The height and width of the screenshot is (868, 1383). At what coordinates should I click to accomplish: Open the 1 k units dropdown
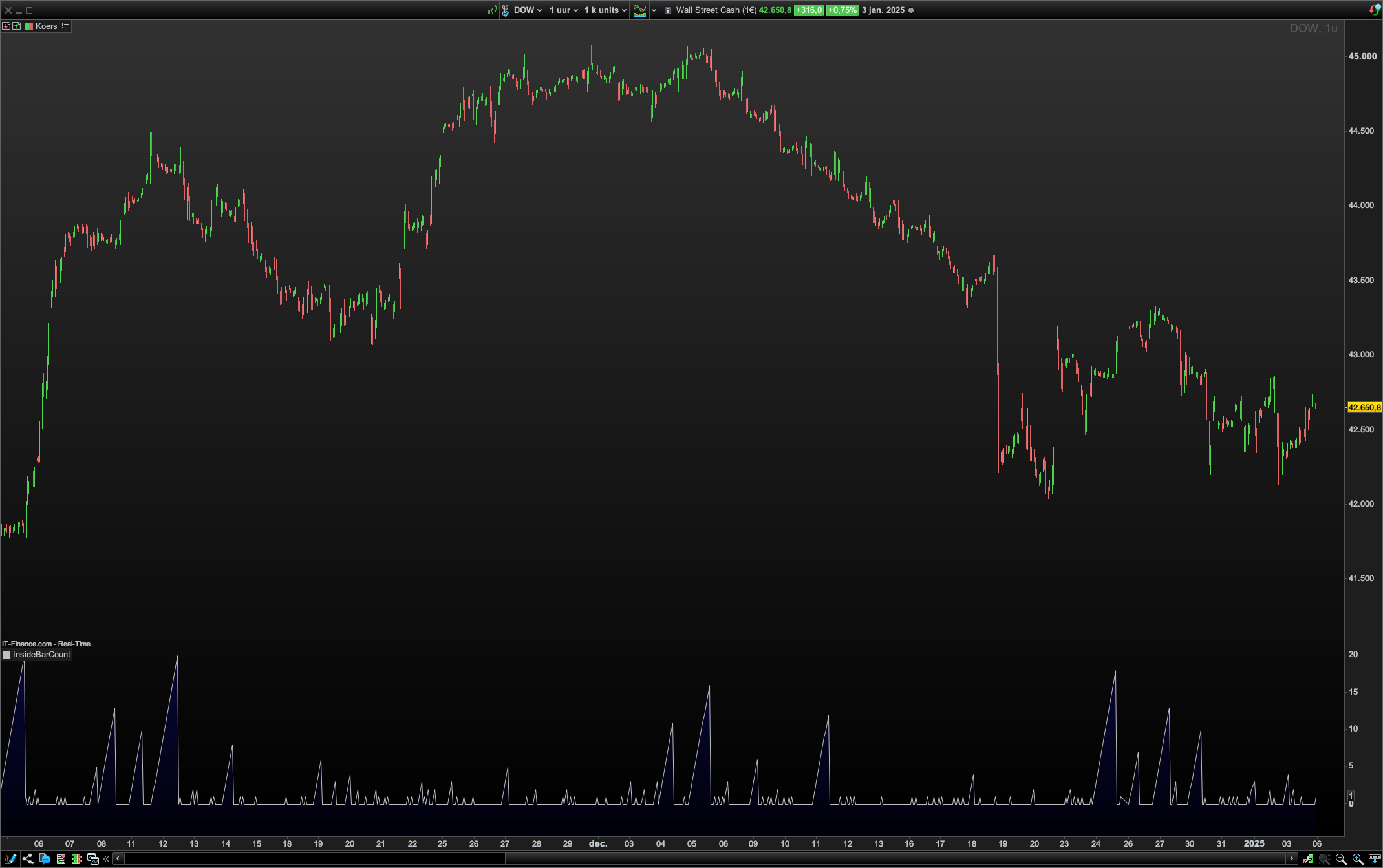pos(605,10)
